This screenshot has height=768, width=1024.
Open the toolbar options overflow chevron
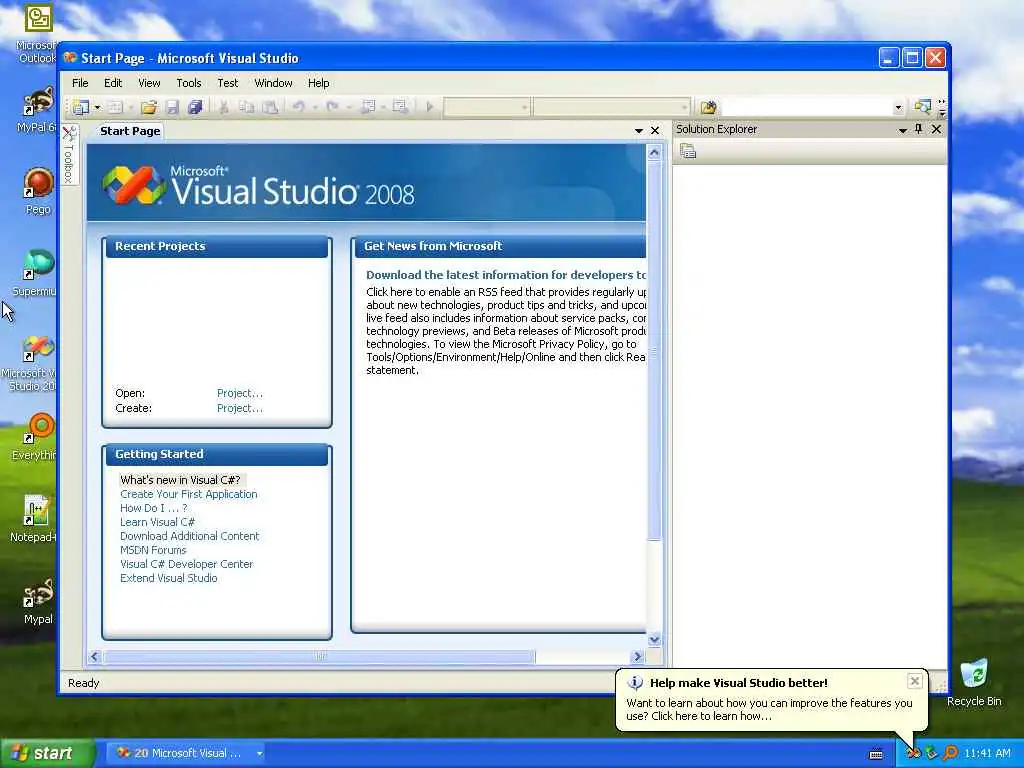click(x=942, y=108)
